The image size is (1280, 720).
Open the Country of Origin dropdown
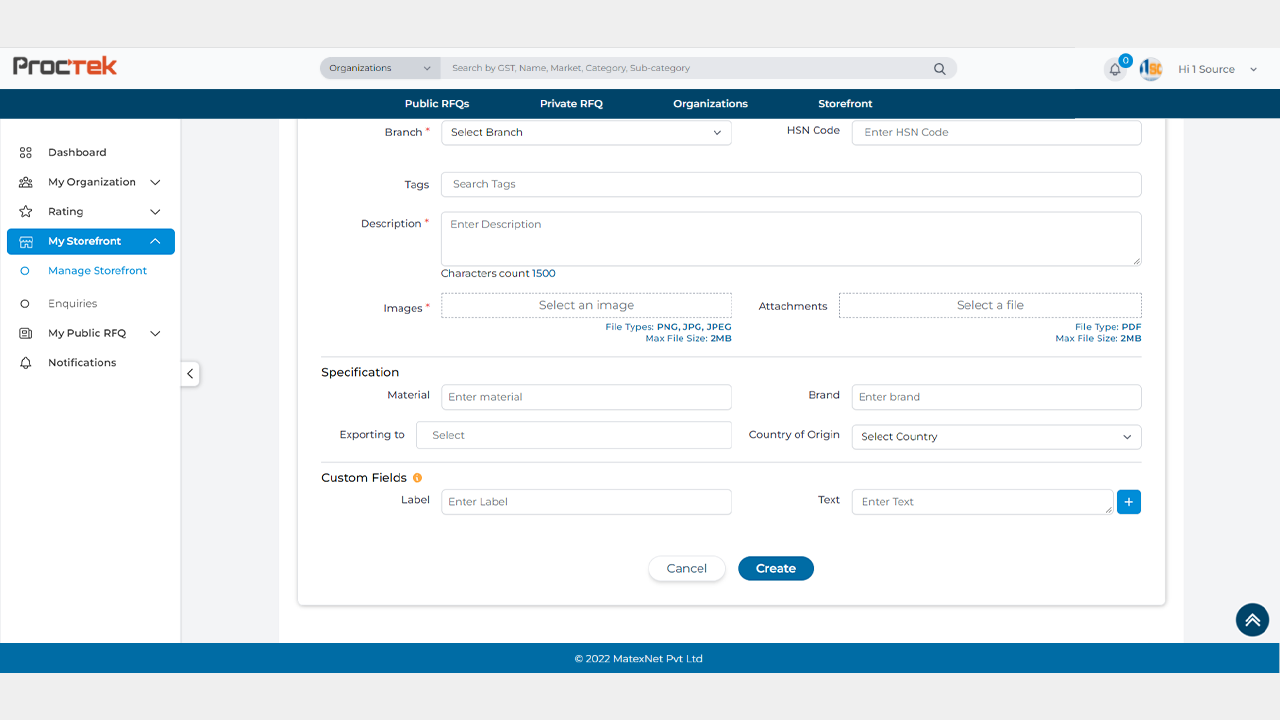pos(996,437)
